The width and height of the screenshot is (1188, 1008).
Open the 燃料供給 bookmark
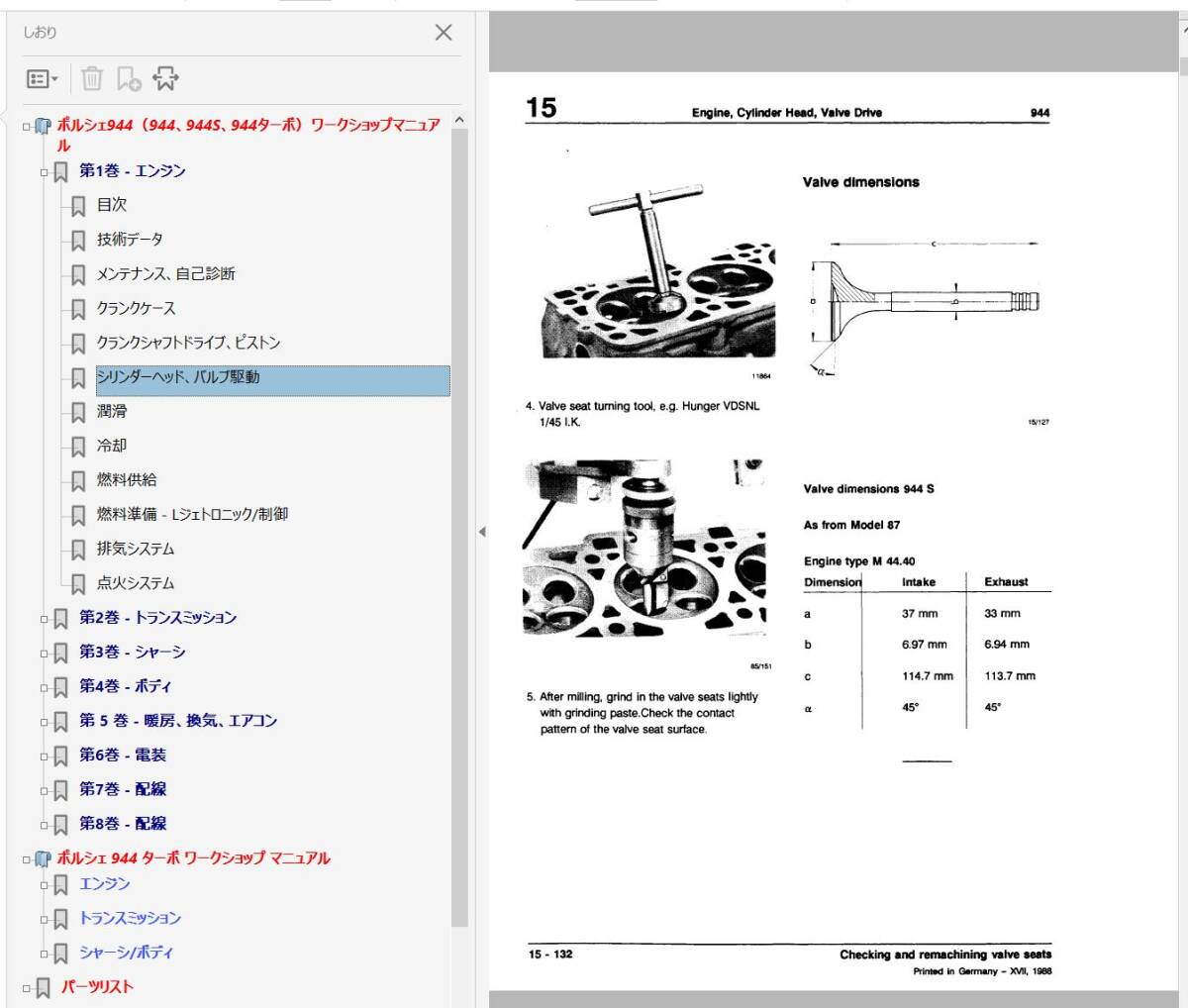click(127, 480)
